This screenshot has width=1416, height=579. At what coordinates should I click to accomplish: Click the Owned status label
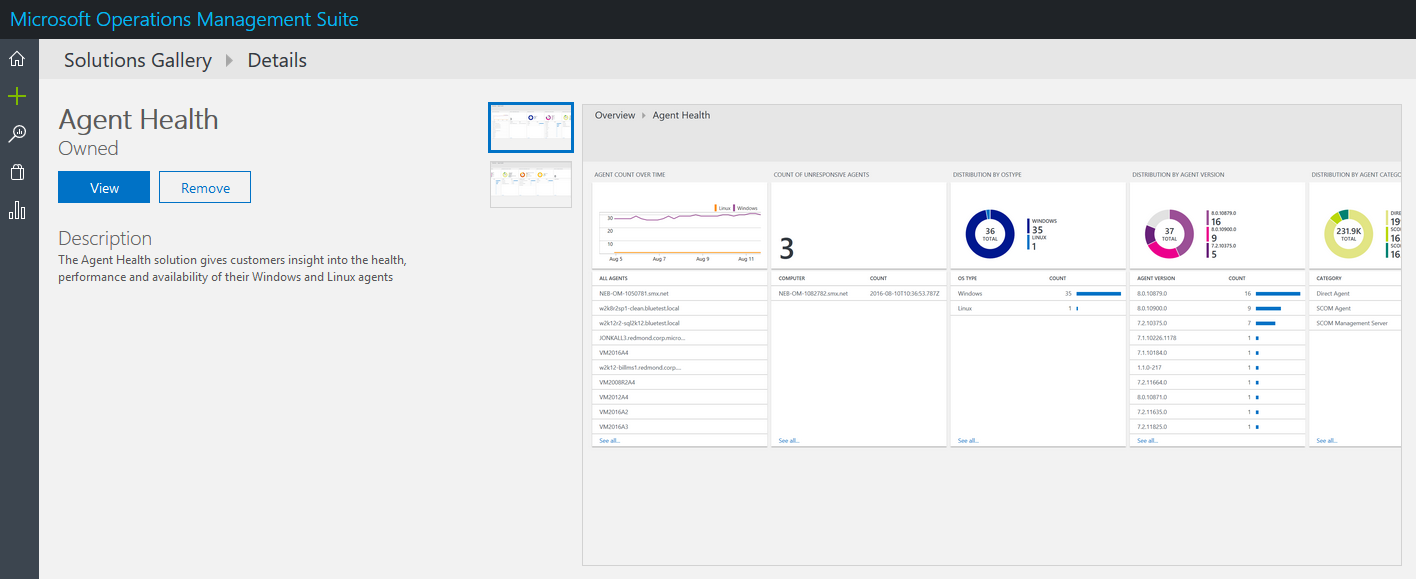tap(88, 148)
